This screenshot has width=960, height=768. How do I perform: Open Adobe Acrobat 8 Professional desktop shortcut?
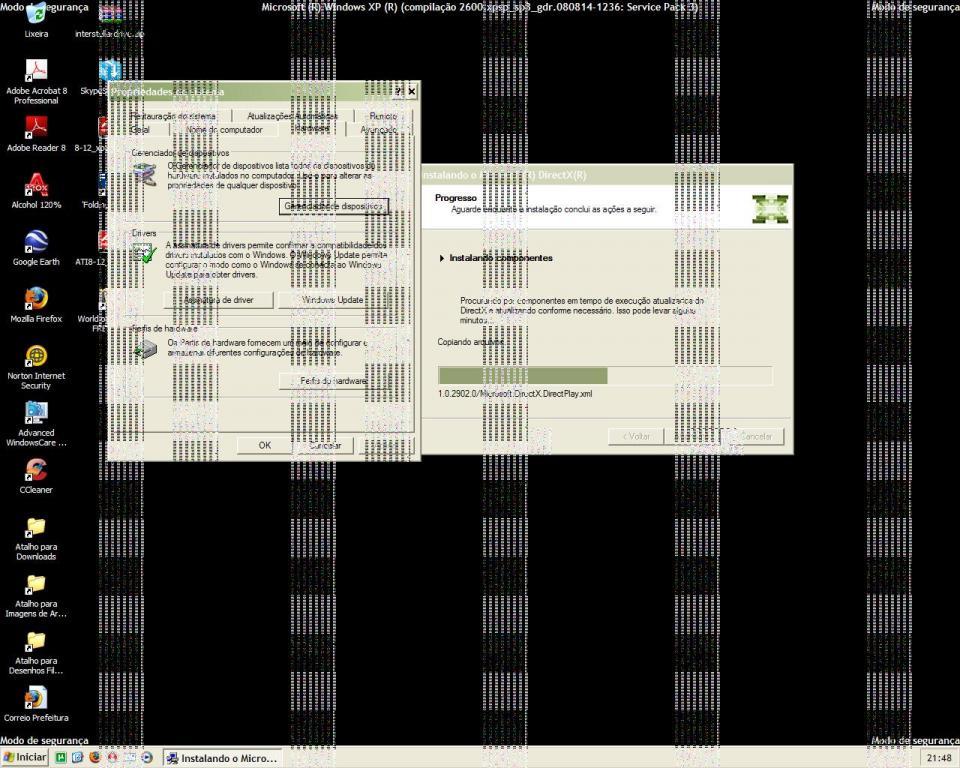36,81
